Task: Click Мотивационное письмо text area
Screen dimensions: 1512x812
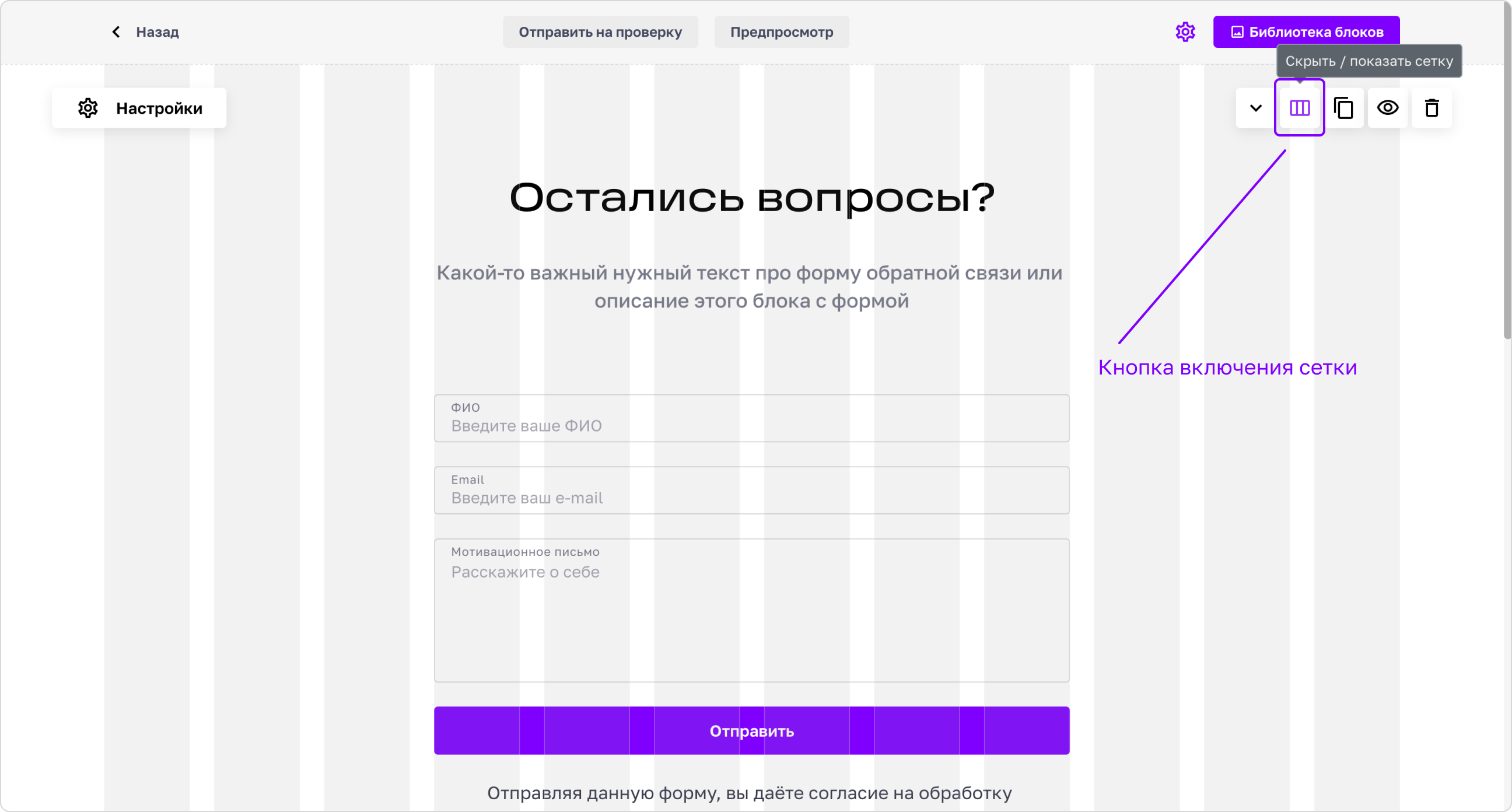Action: [751, 610]
